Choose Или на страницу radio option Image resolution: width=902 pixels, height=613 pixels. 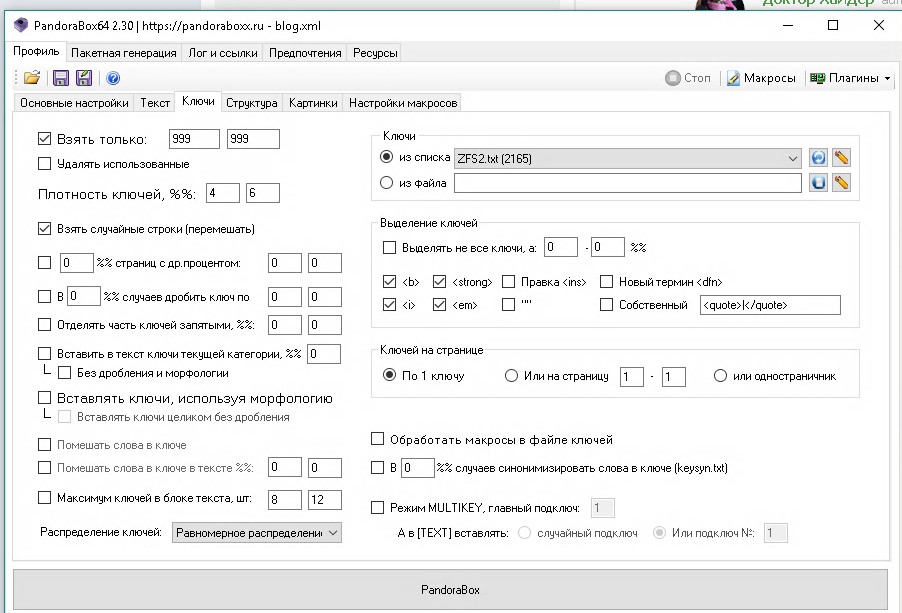pos(511,376)
